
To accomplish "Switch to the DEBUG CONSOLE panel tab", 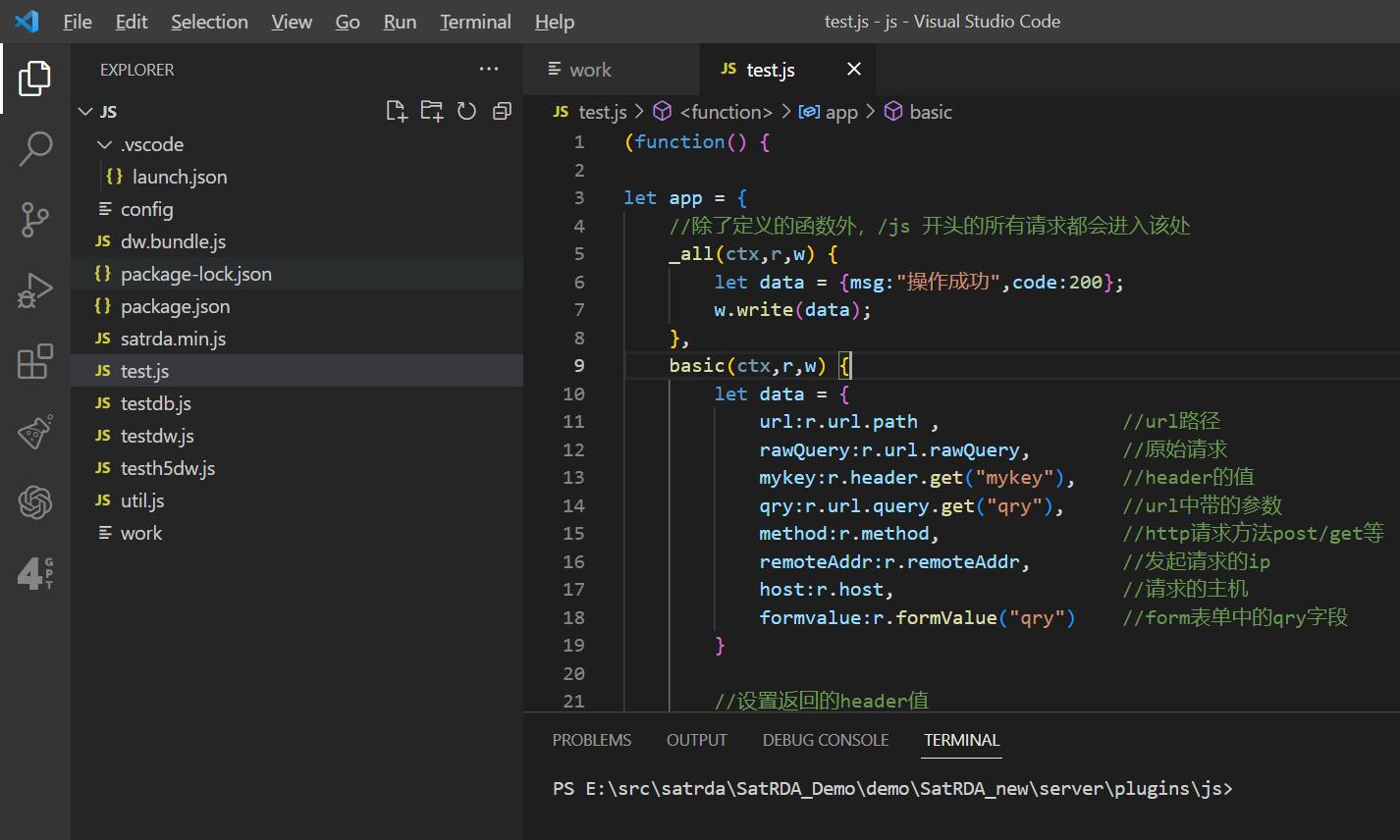I will coord(825,740).
